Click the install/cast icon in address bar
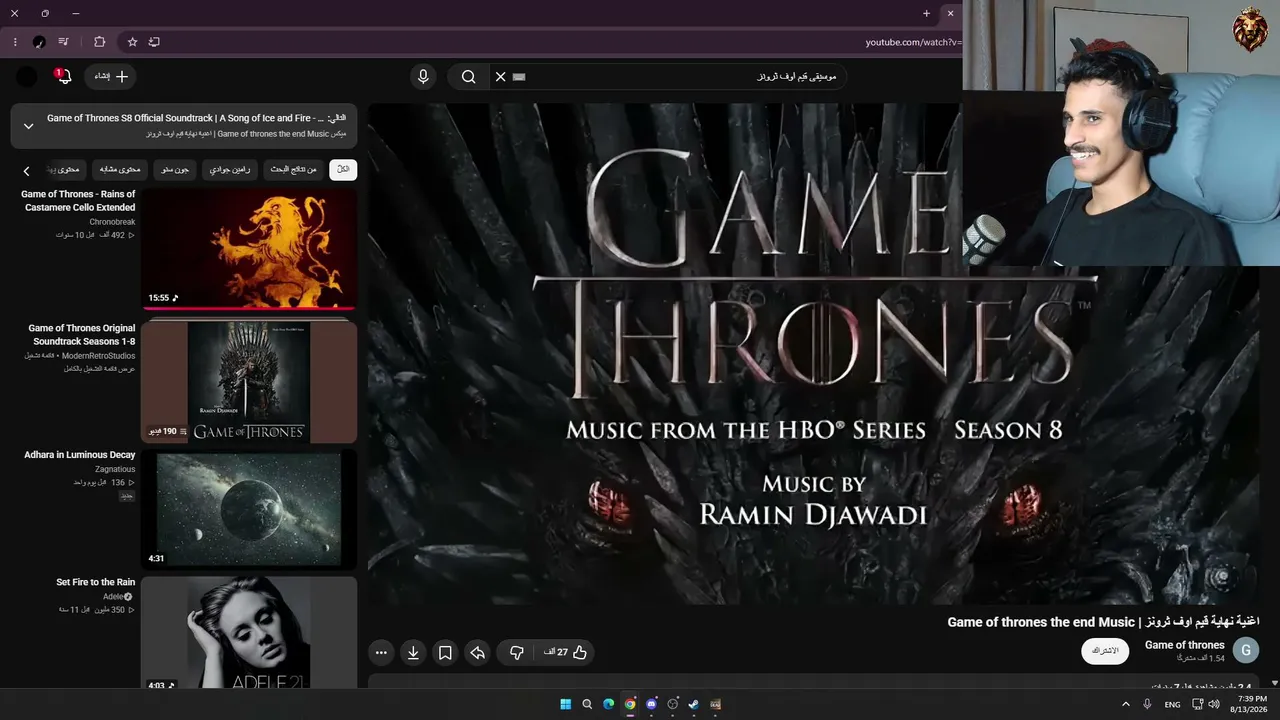 point(154,42)
